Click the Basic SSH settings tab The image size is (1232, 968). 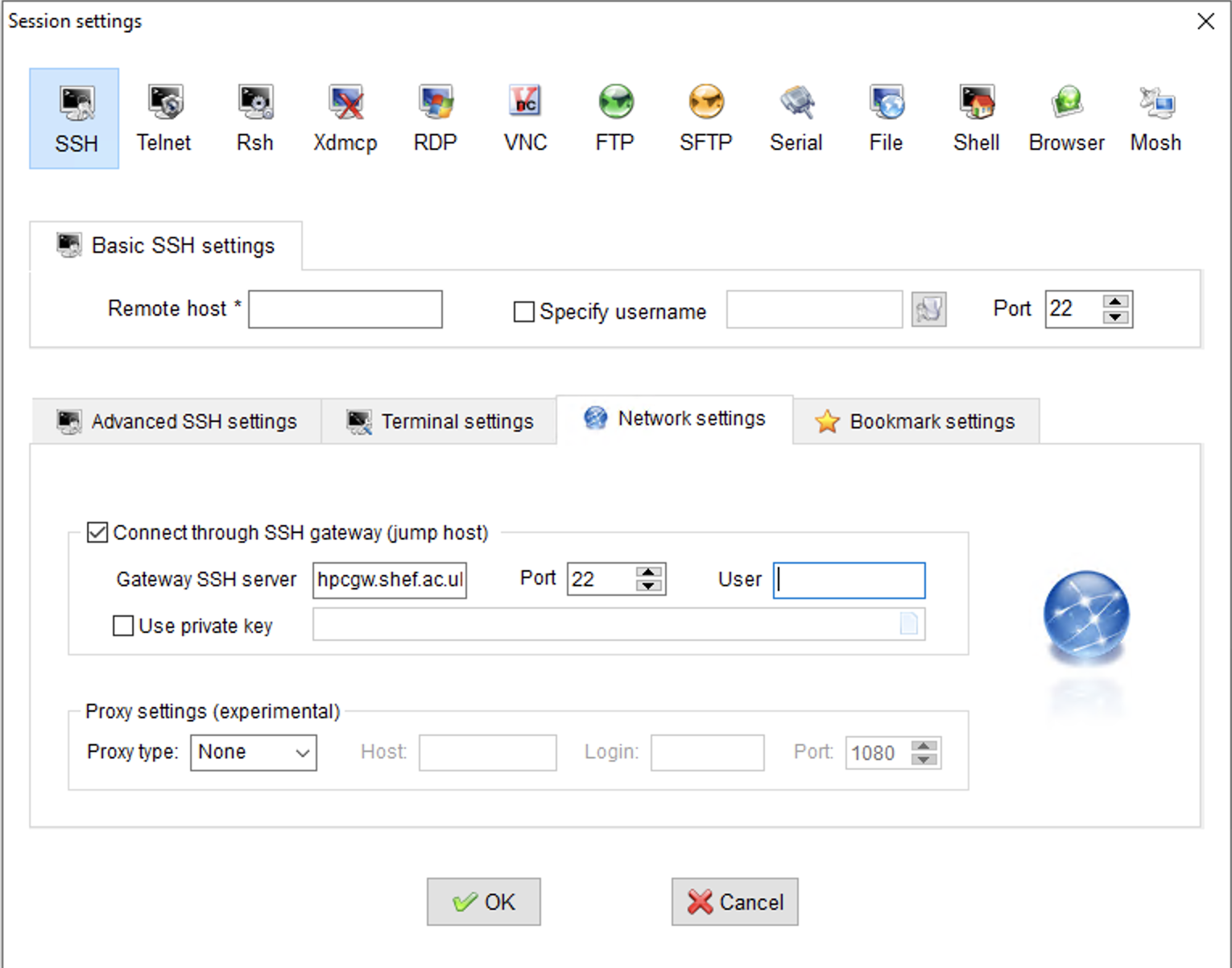tap(166, 246)
